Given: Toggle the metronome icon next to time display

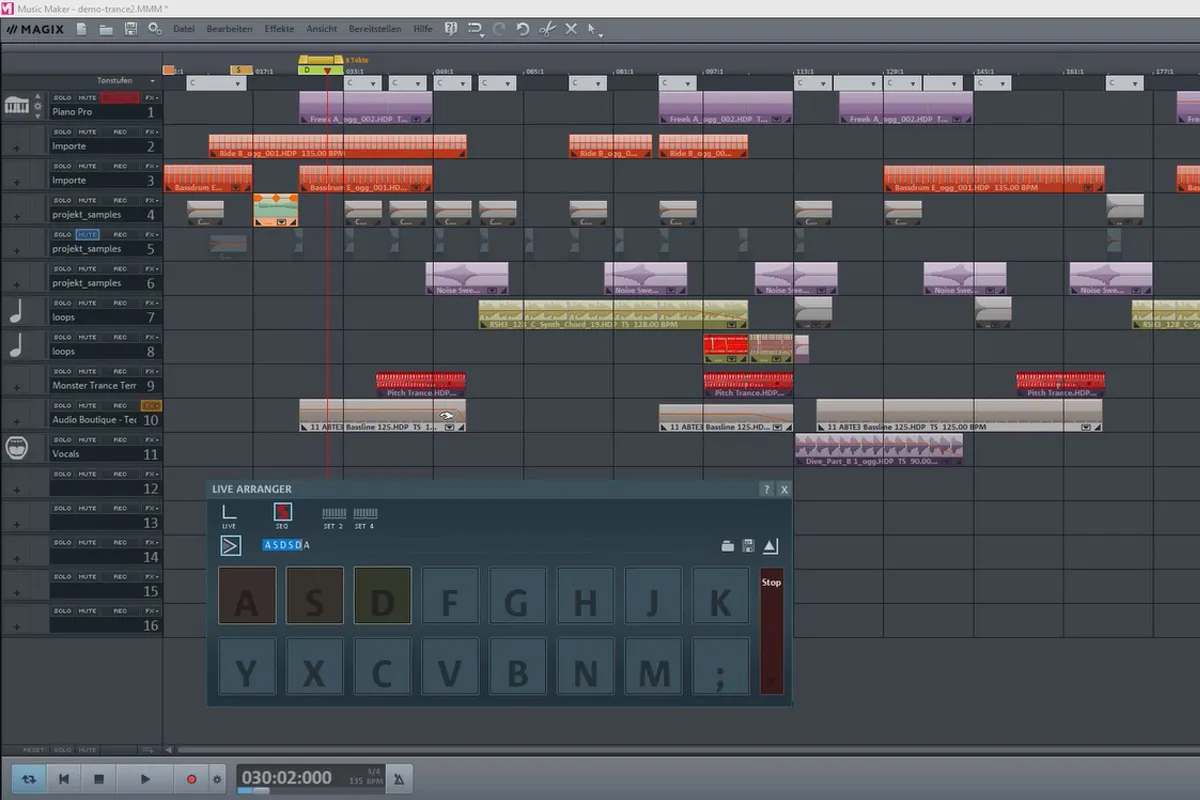Looking at the screenshot, I should 401,779.
